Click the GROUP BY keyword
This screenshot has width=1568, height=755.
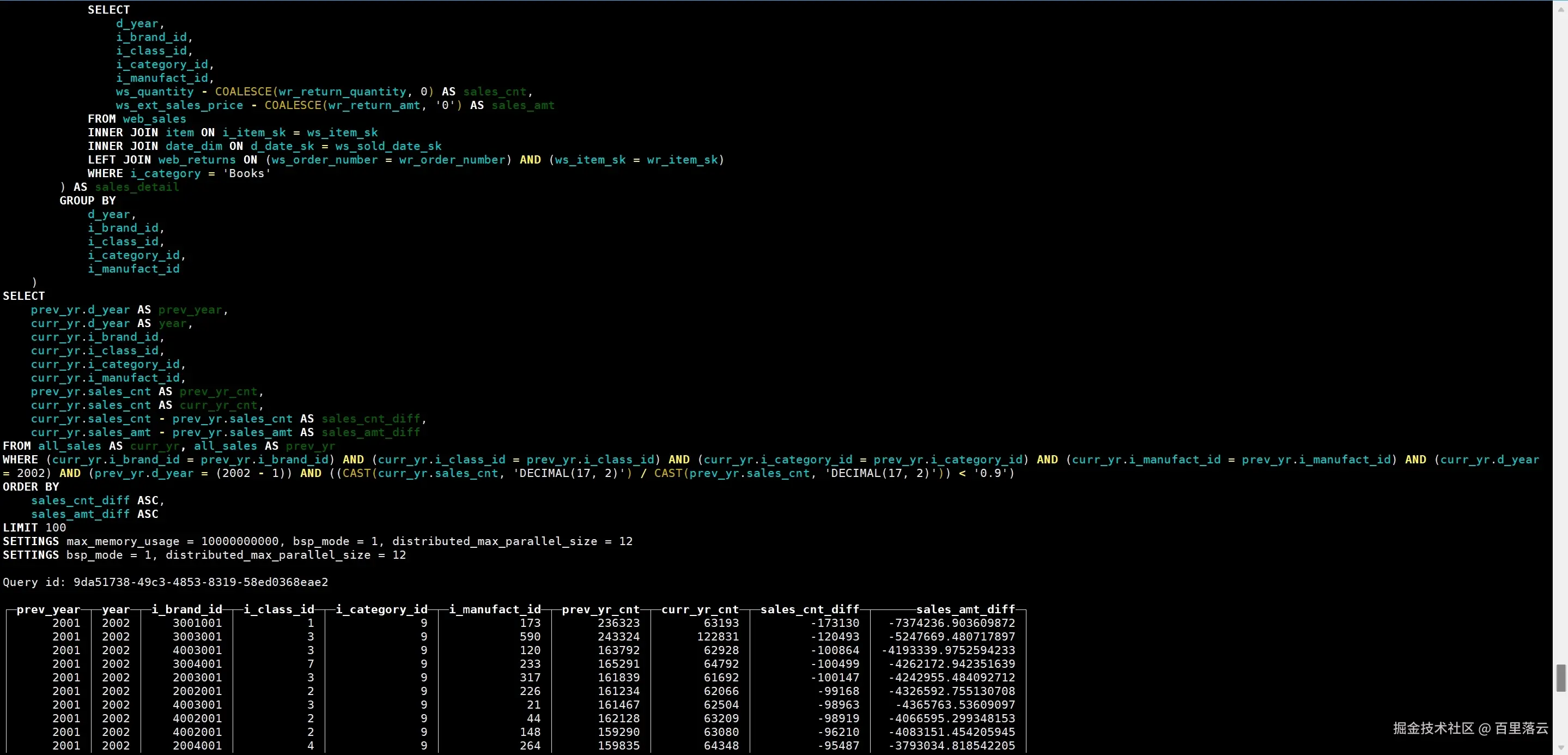(x=88, y=201)
